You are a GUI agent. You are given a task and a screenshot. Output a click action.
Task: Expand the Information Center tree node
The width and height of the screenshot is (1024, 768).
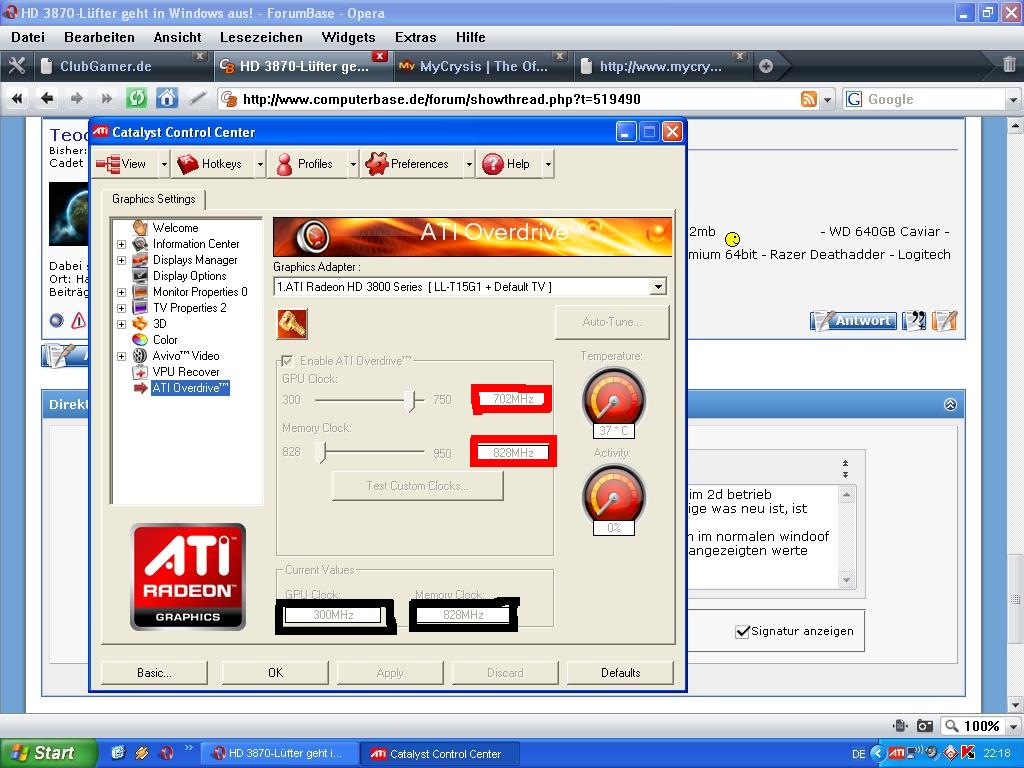[121, 244]
